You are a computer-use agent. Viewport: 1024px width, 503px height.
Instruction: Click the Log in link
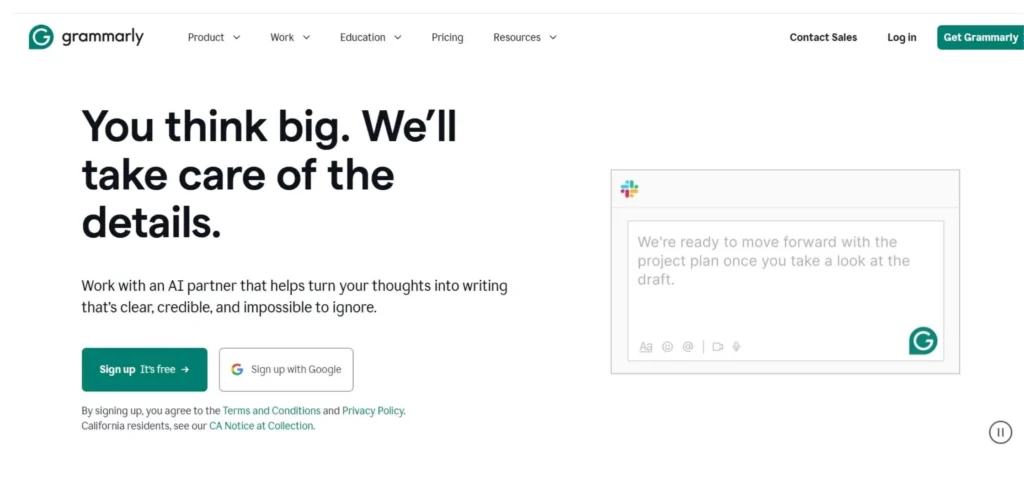point(901,37)
